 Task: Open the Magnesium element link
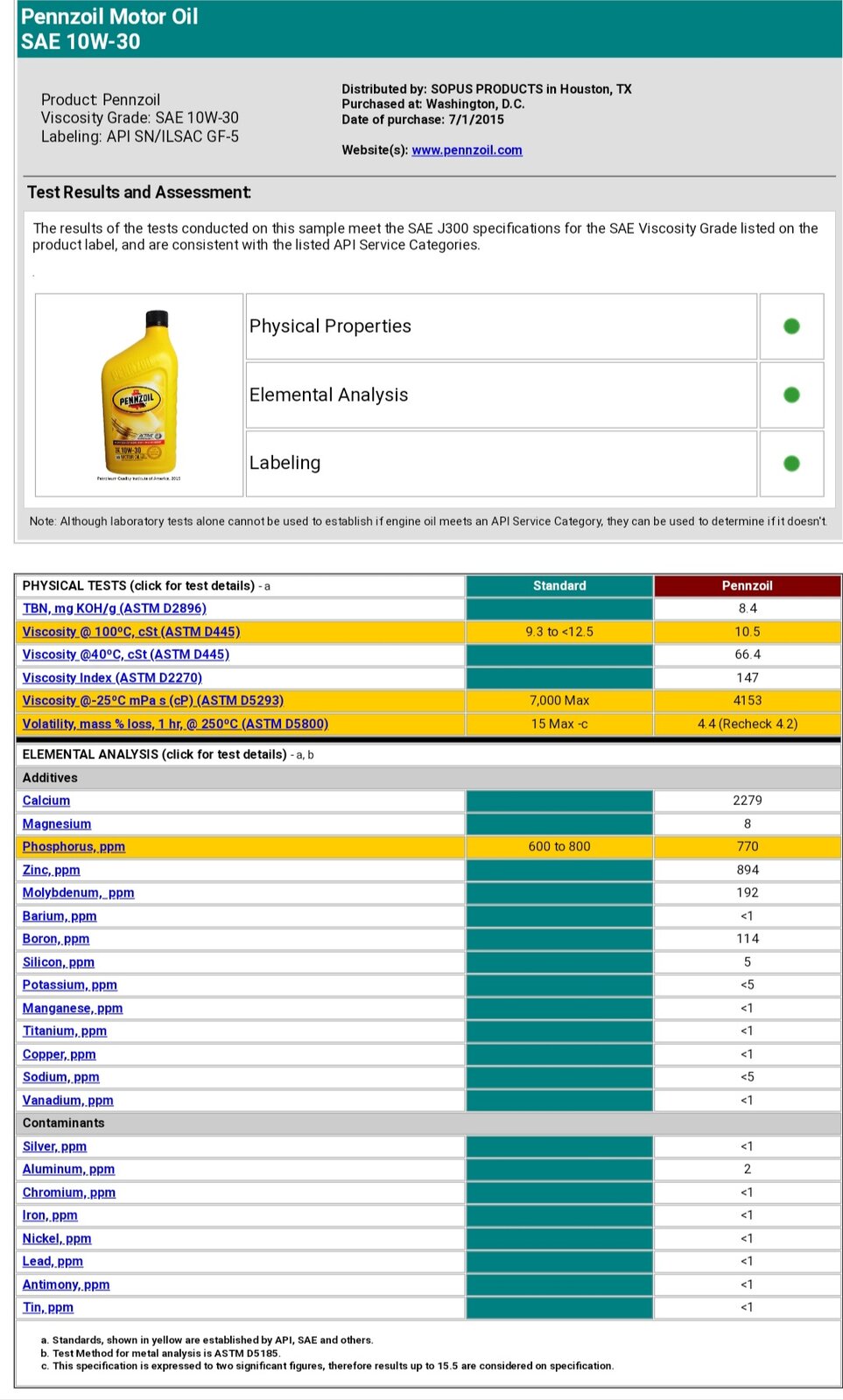point(57,824)
